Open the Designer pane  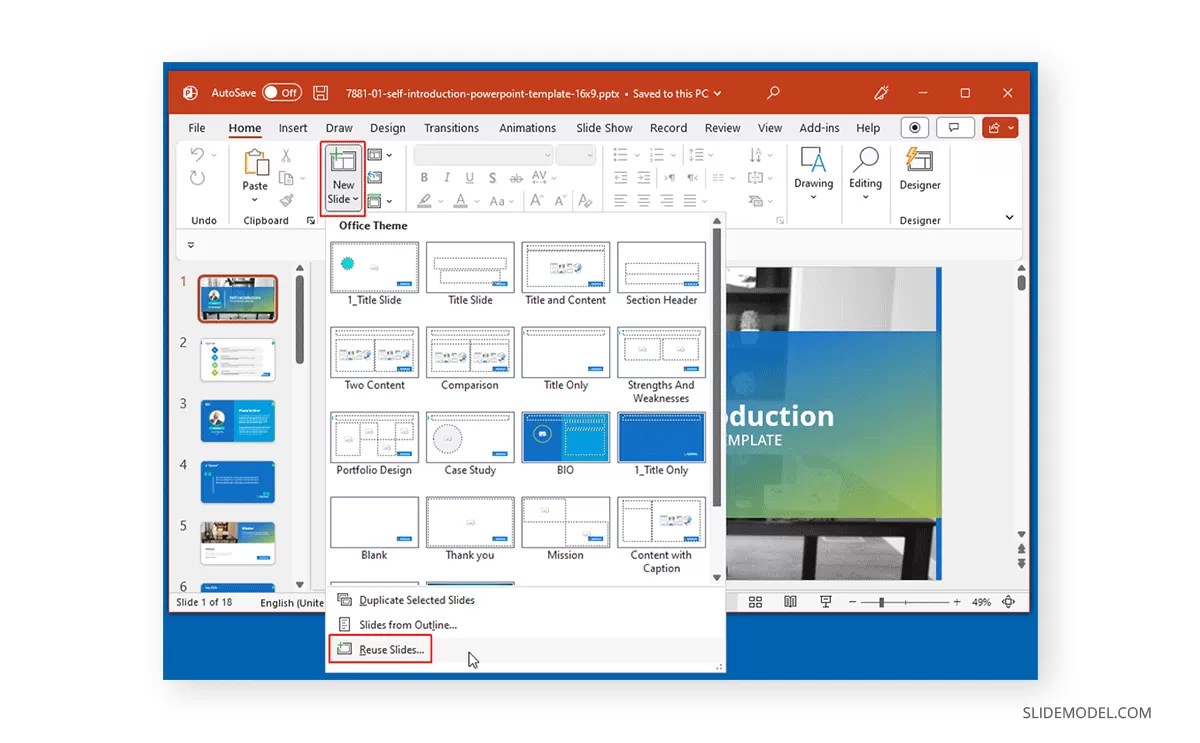tap(919, 178)
